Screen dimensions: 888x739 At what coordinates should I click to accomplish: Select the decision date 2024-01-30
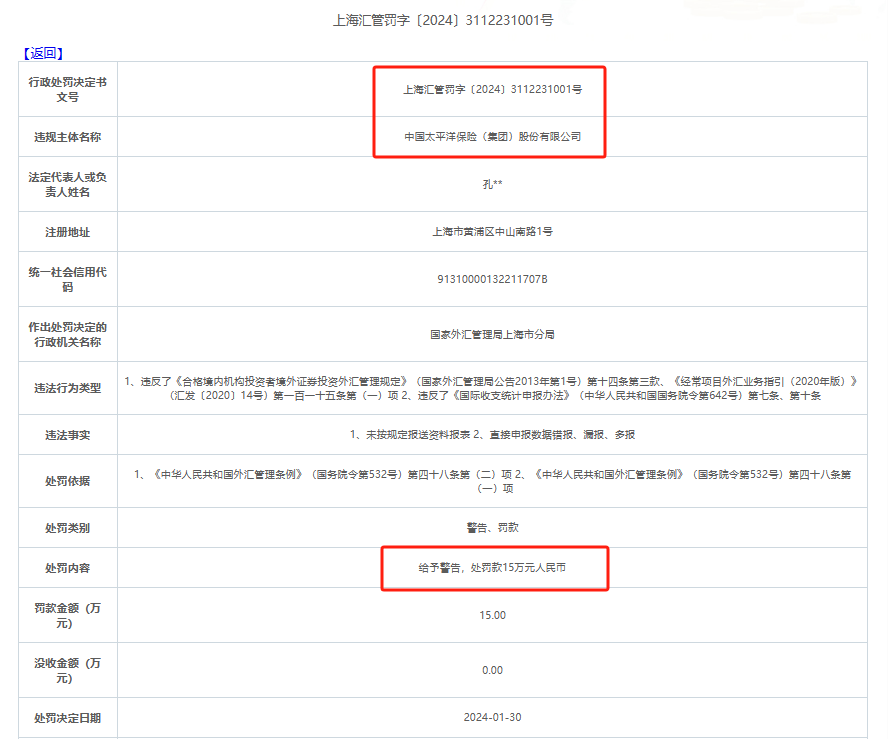click(x=492, y=717)
